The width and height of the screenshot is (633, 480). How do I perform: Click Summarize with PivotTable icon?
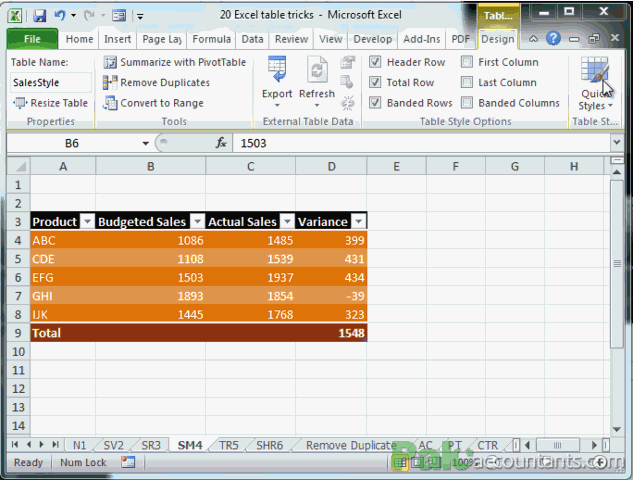pos(110,62)
